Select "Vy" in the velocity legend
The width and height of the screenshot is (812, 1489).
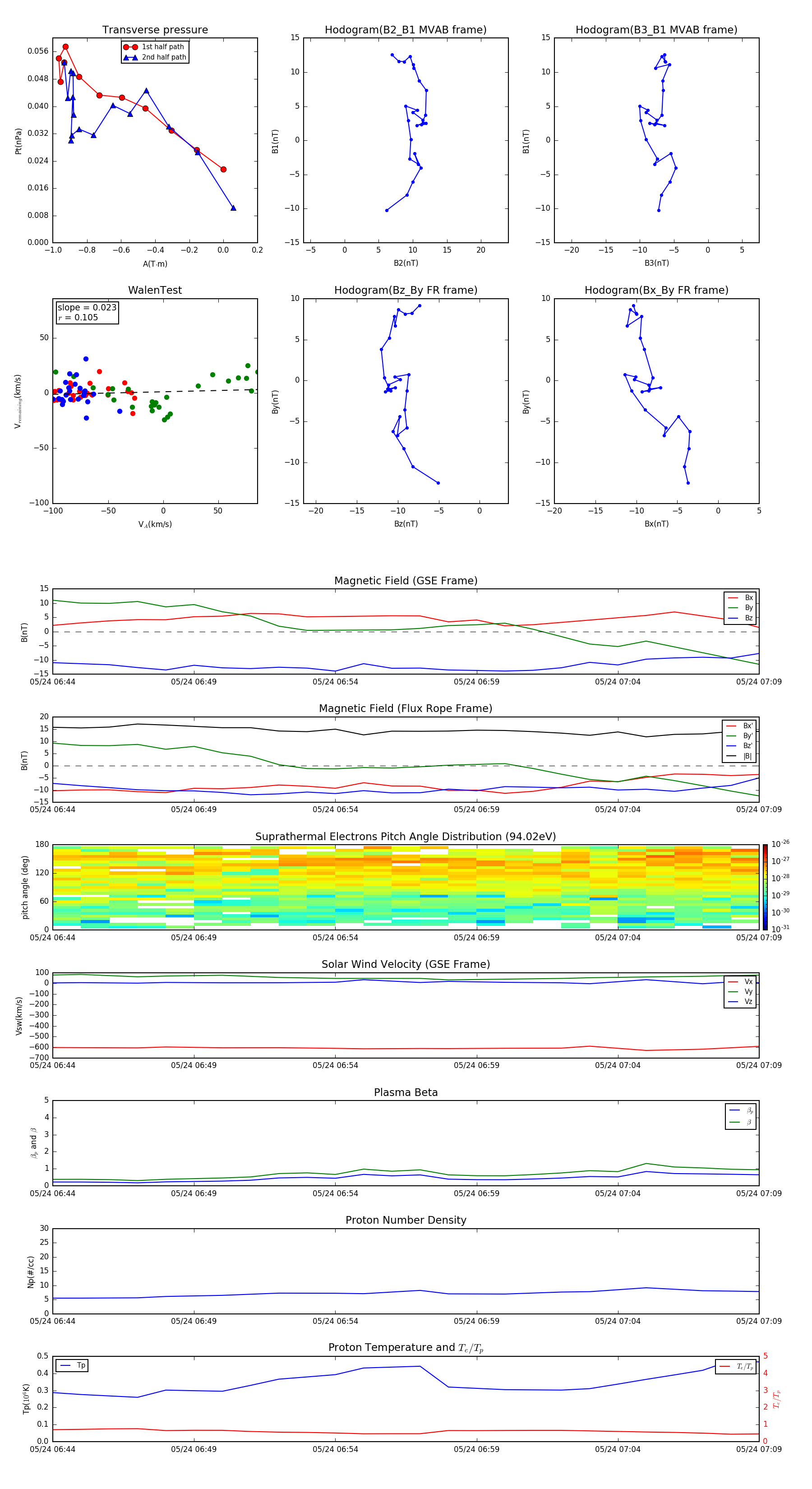741,991
